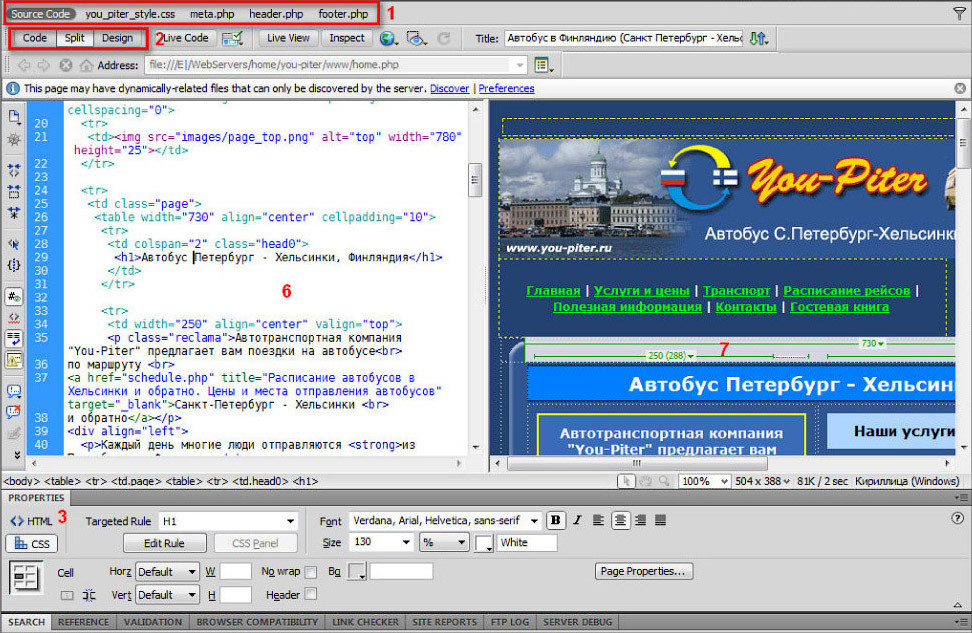Click the Properties panel help icon
The height and width of the screenshot is (633, 972).
tap(957, 518)
